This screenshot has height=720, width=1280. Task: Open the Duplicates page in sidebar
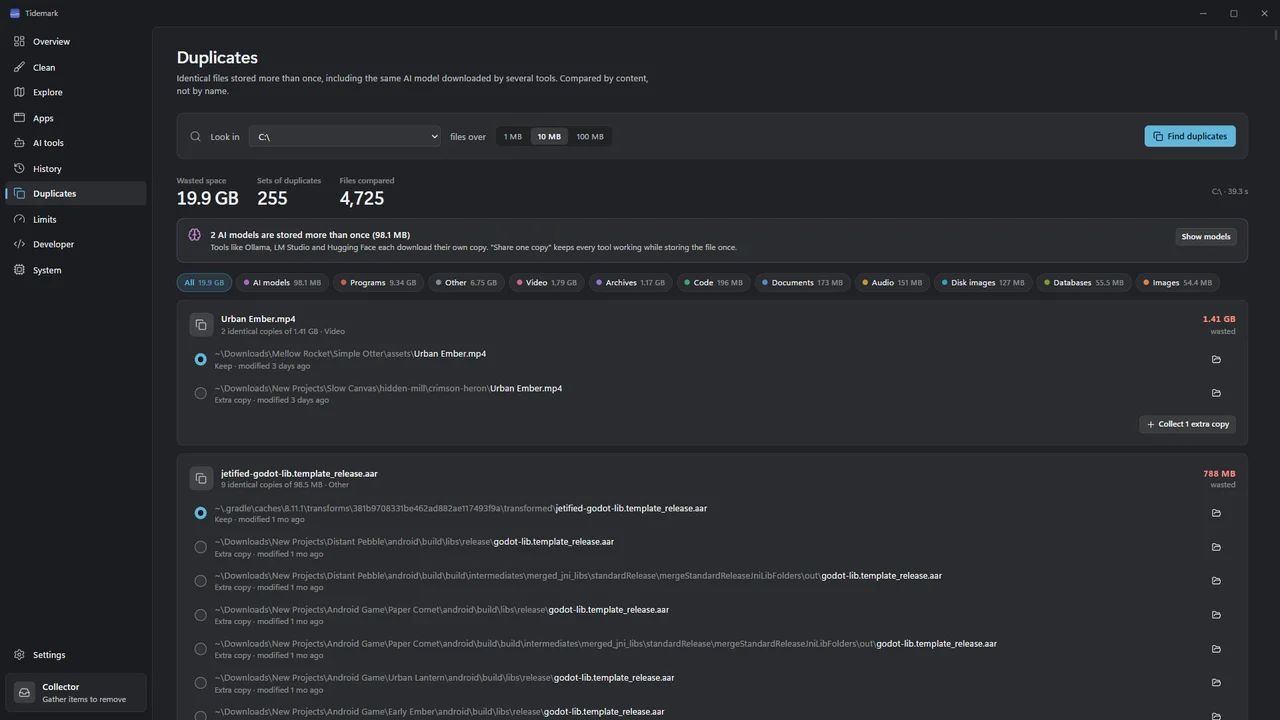tap(76, 194)
